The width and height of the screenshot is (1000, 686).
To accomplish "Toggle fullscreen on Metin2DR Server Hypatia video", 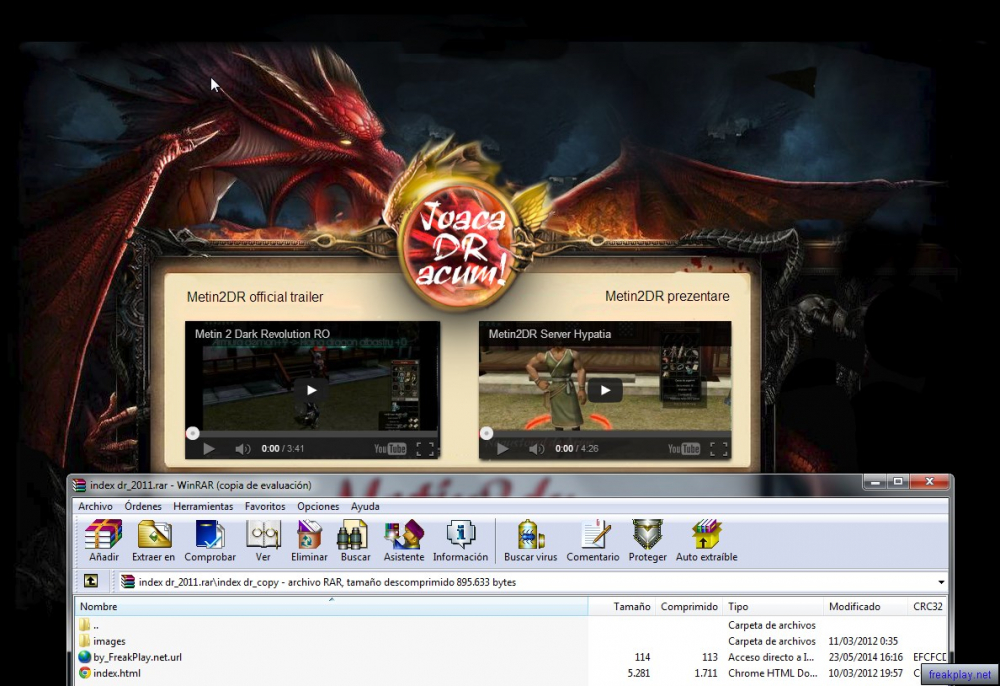I will click(x=719, y=449).
